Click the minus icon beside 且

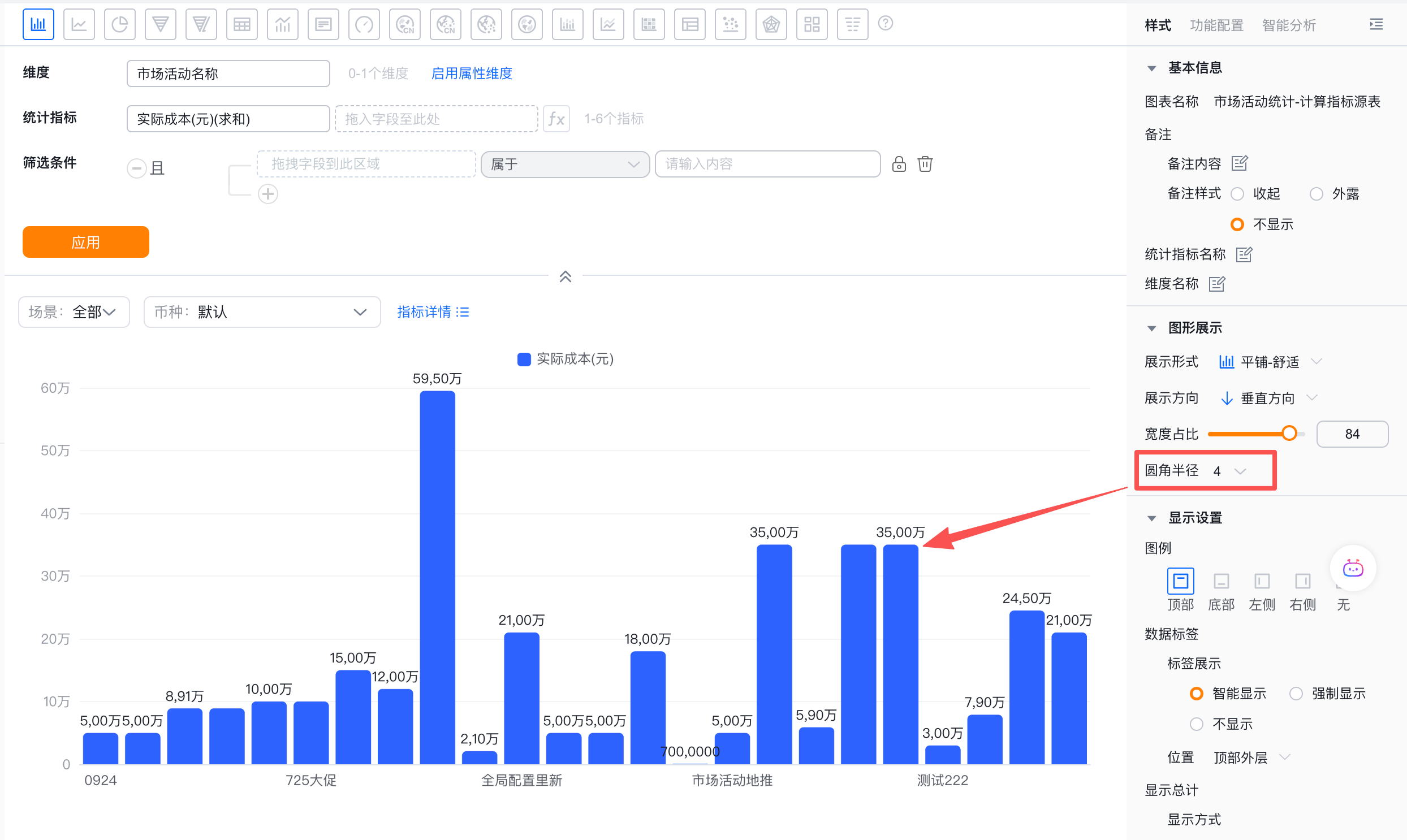136,168
